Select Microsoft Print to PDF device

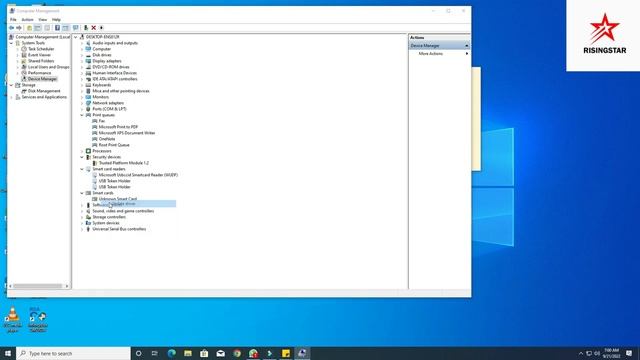pos(118,127)
